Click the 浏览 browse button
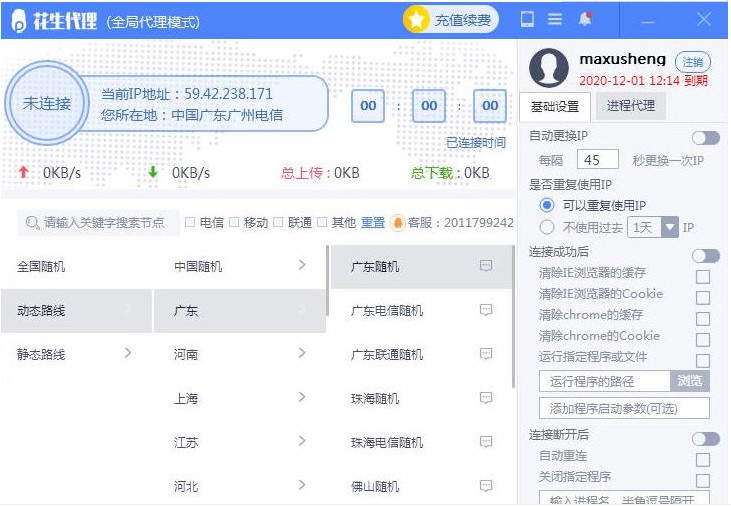 690,381
